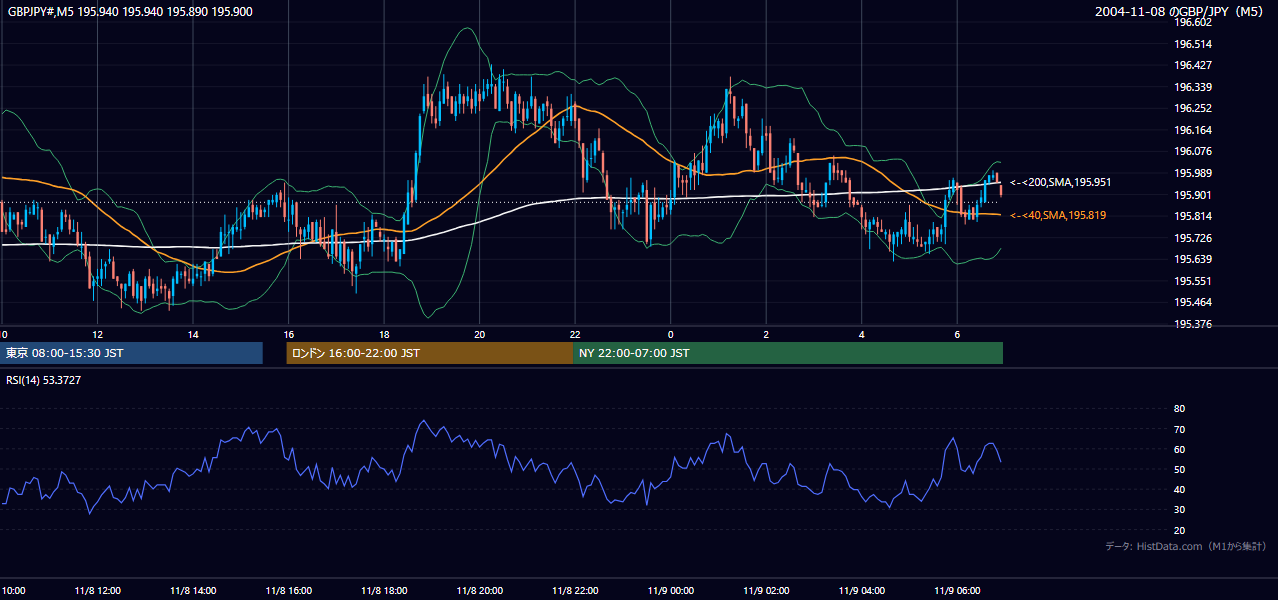Click the 11/8 12:00 bottom time label

[97, 591]
